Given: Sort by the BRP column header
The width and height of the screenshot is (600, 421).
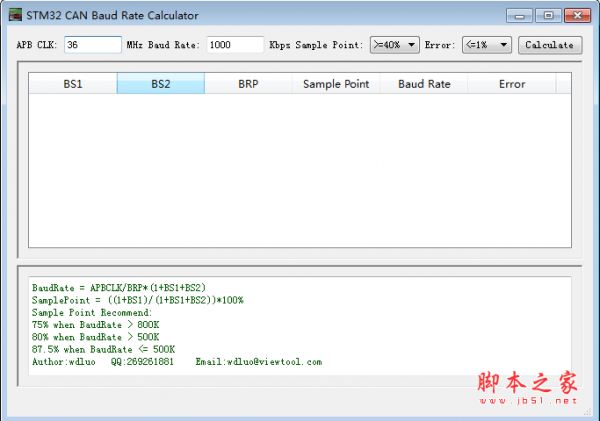Looking at the screenshot, I should tap(248, 83).
